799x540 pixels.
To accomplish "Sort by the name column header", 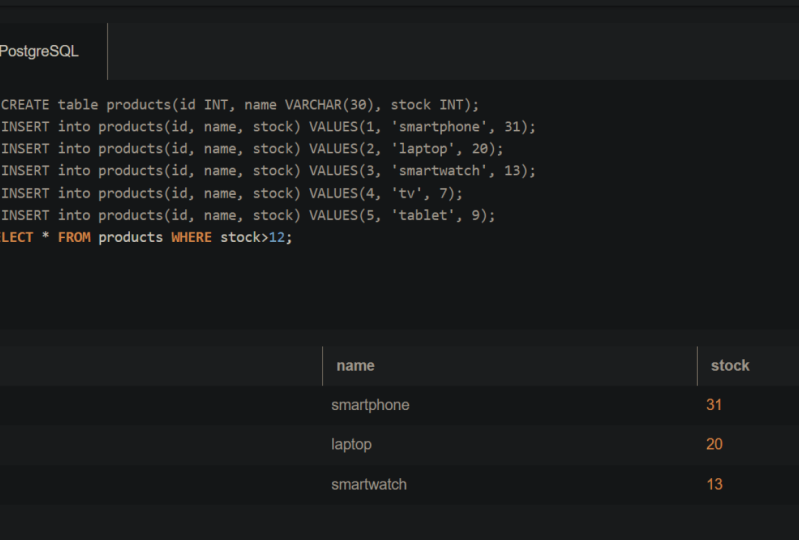I will (x=355, y=366).
